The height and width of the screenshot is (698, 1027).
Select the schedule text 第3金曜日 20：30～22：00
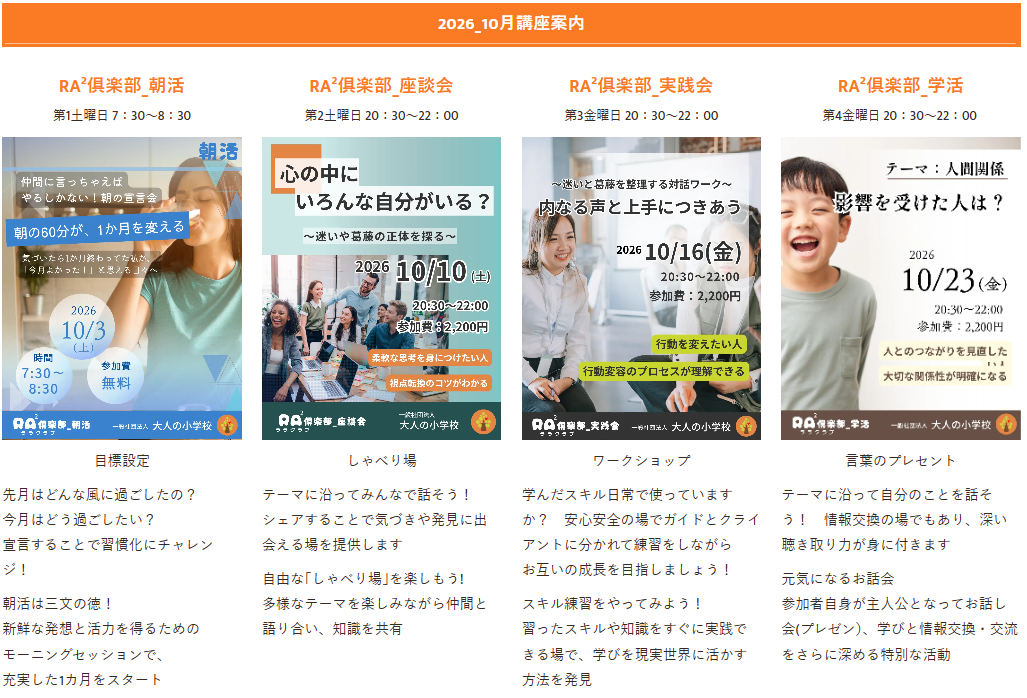(641, 116)
